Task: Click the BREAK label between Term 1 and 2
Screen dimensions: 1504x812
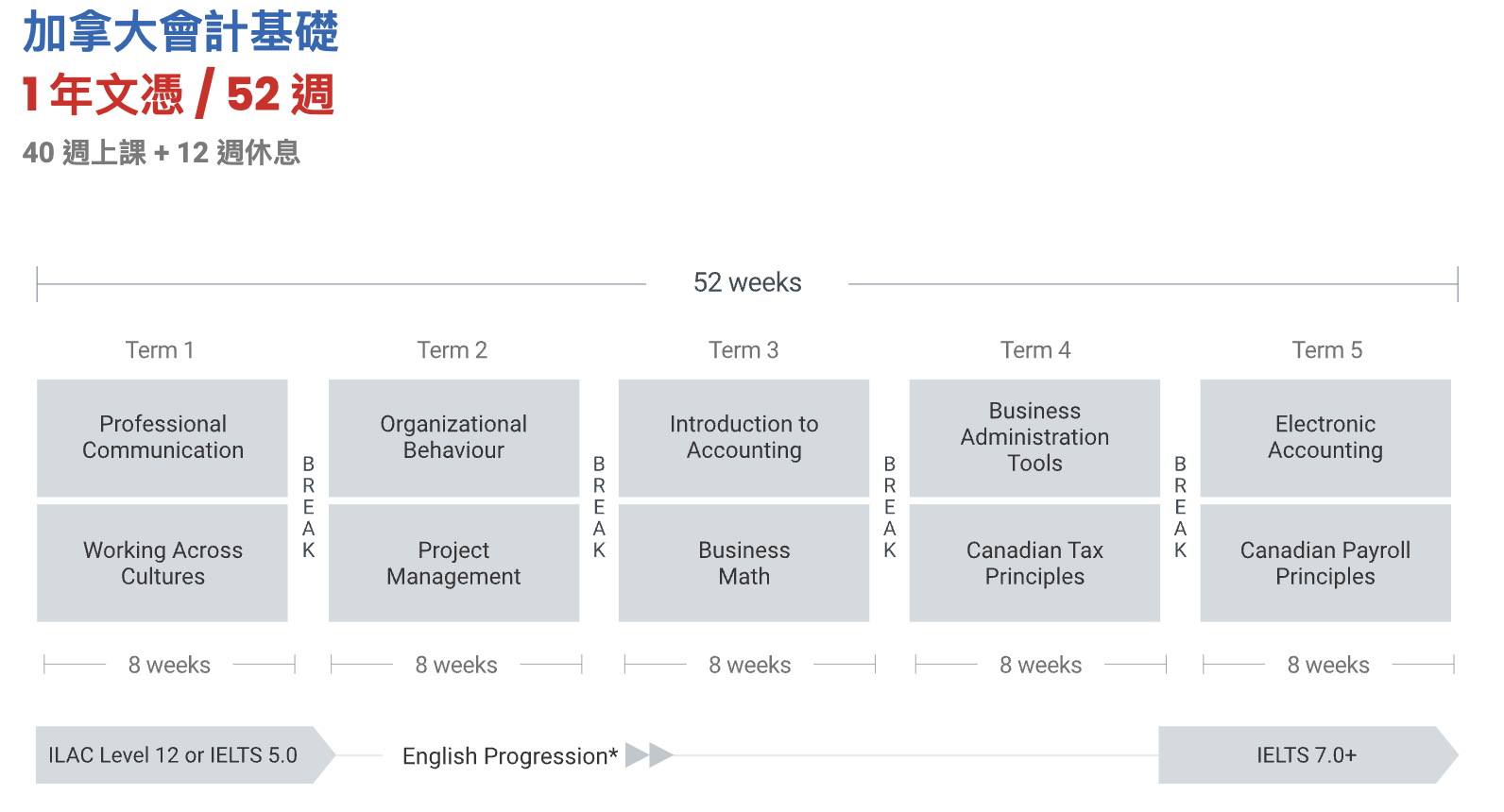Action: (308, 507)
